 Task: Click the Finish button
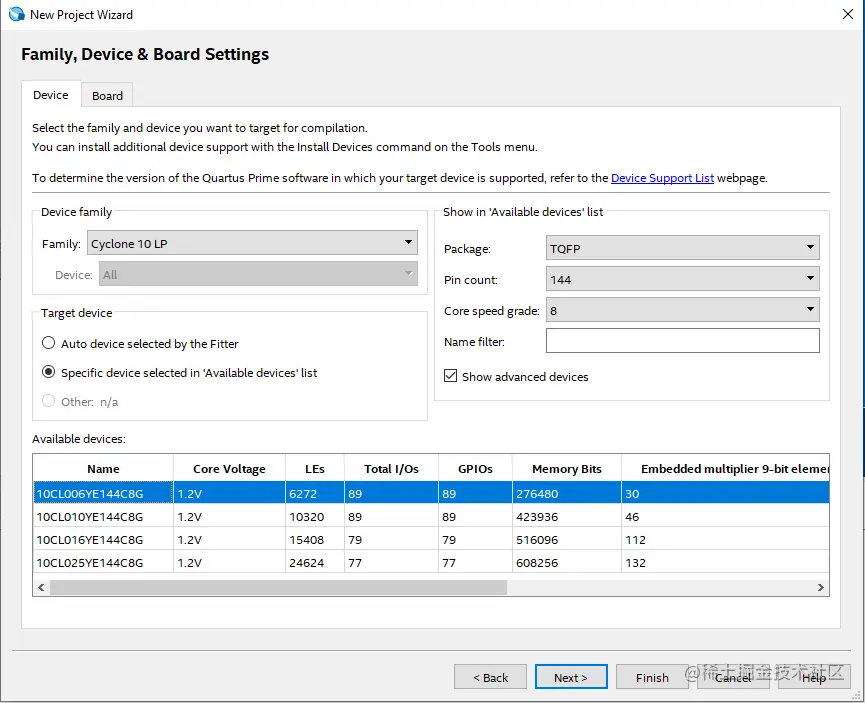[652, 677]
